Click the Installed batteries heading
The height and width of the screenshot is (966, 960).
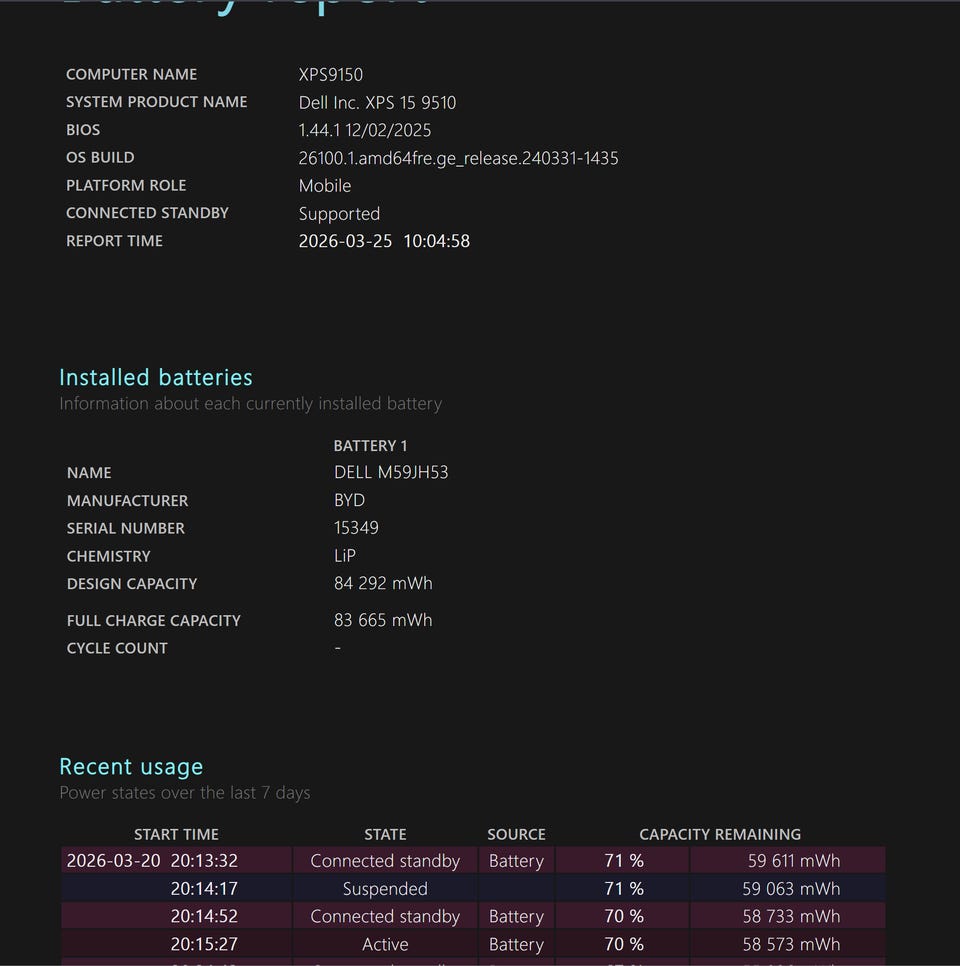[x=156, y=377]
